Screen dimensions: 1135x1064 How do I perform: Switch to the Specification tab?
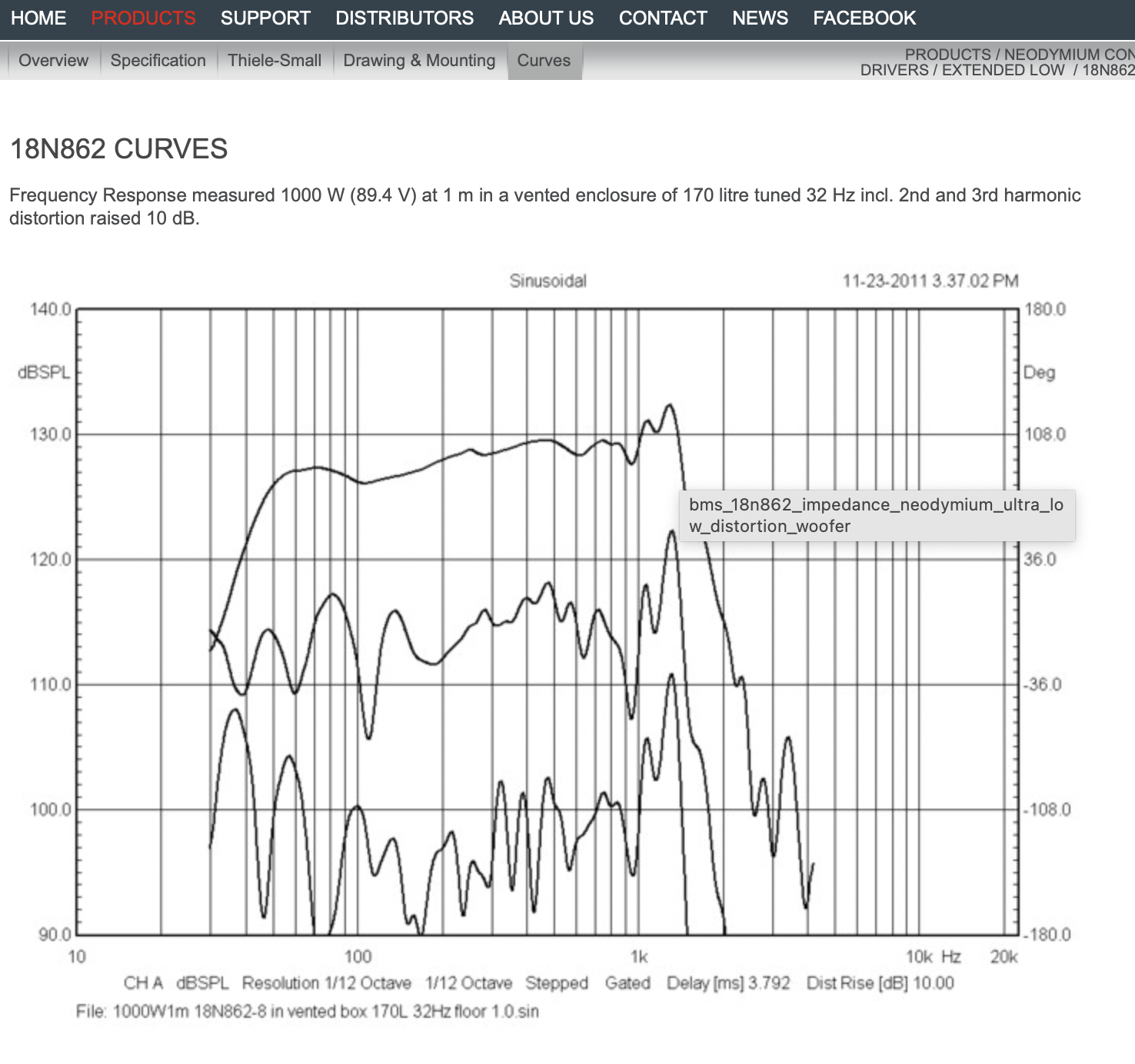(x=158, y=61)
